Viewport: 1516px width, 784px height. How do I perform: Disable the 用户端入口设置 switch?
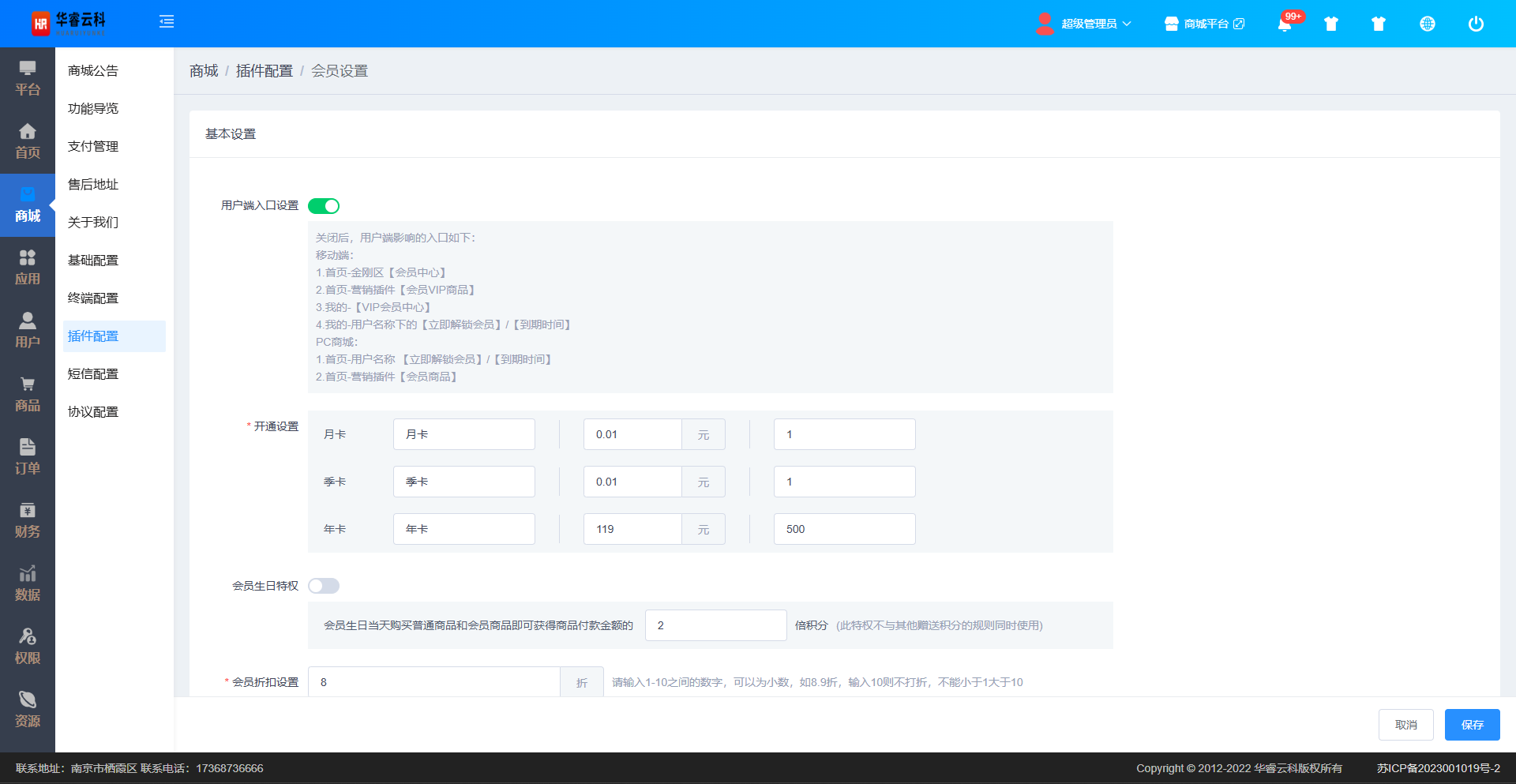pos(324,206)
